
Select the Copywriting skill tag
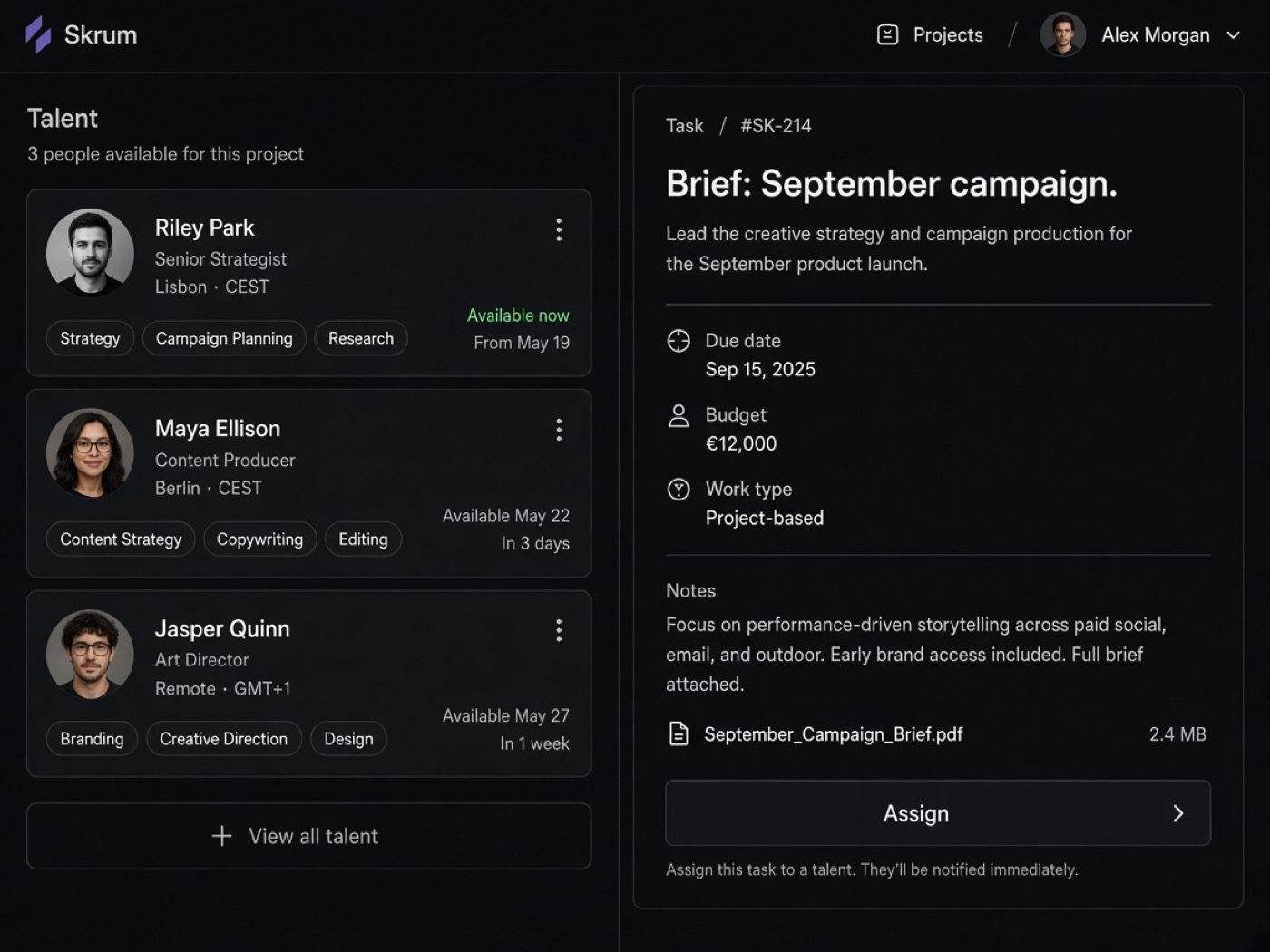[259, 539]
